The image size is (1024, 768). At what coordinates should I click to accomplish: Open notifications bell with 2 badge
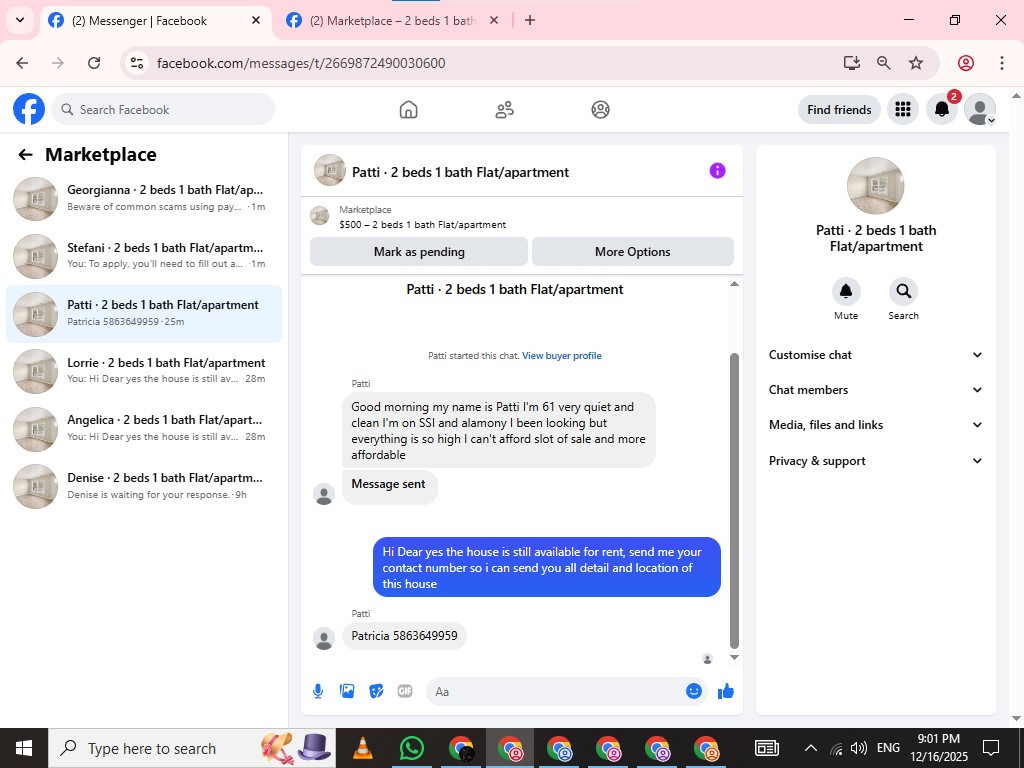click(942, 109)
